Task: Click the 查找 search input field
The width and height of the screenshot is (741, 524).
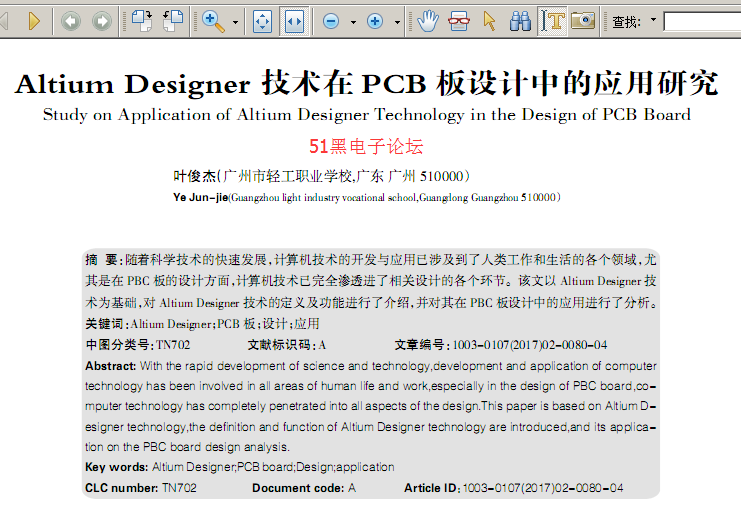Action: point(702,21)
